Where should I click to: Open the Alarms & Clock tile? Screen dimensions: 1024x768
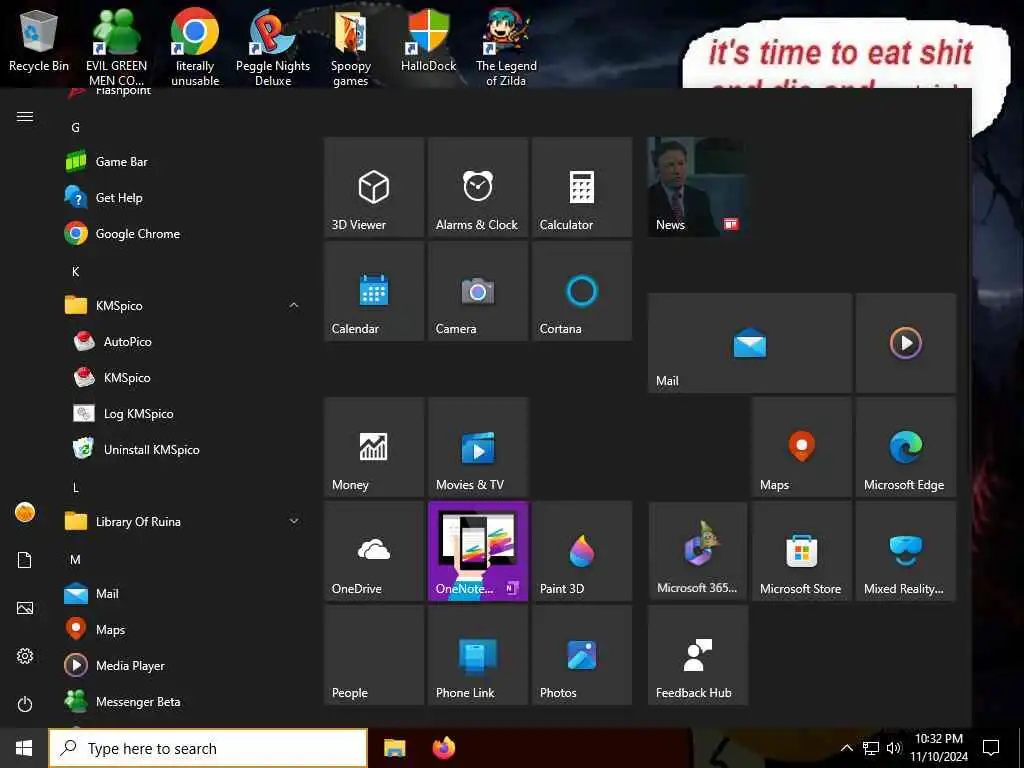point(477,187)
